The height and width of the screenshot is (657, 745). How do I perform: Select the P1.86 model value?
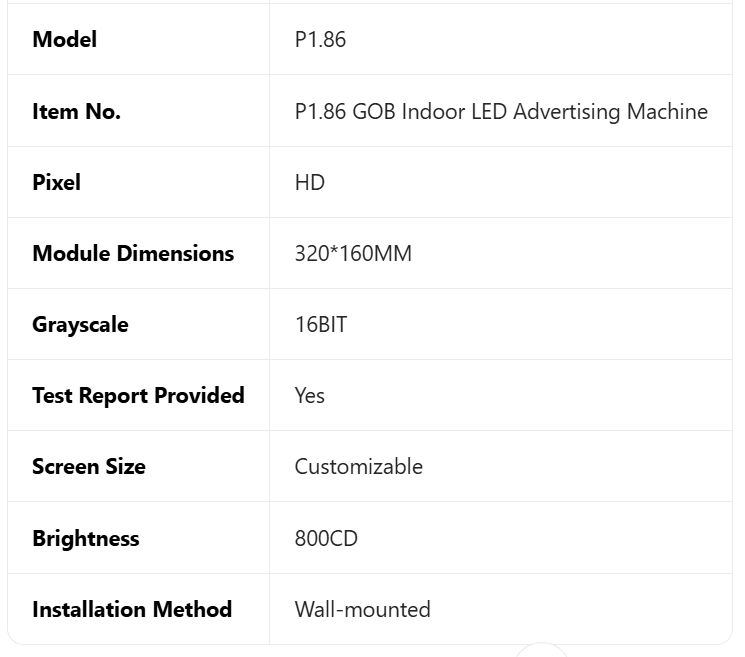320,40
